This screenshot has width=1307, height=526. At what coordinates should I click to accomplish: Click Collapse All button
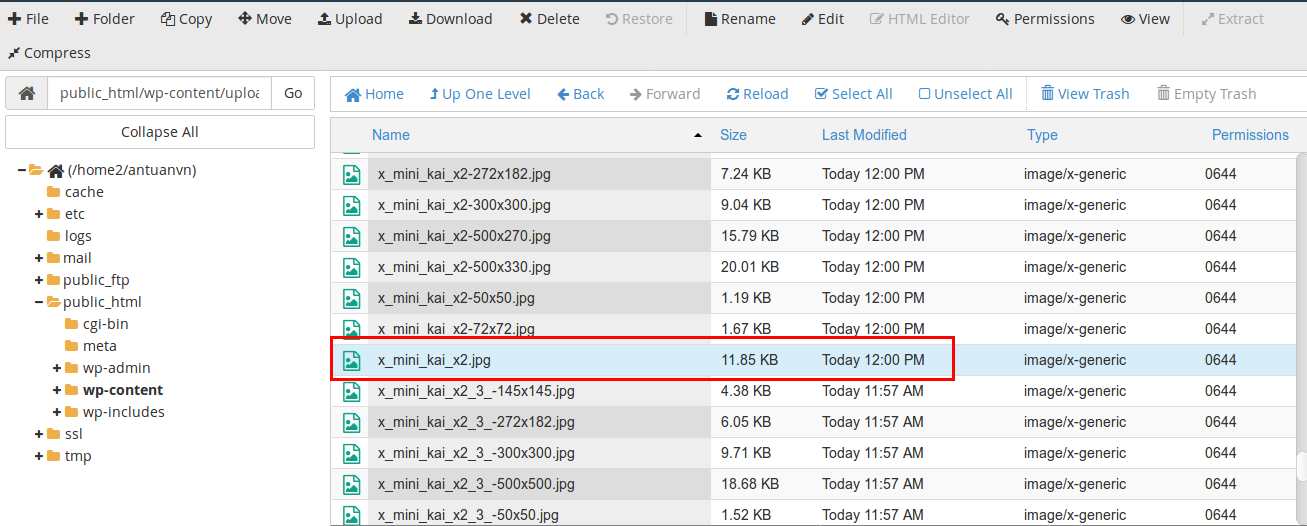160,132
